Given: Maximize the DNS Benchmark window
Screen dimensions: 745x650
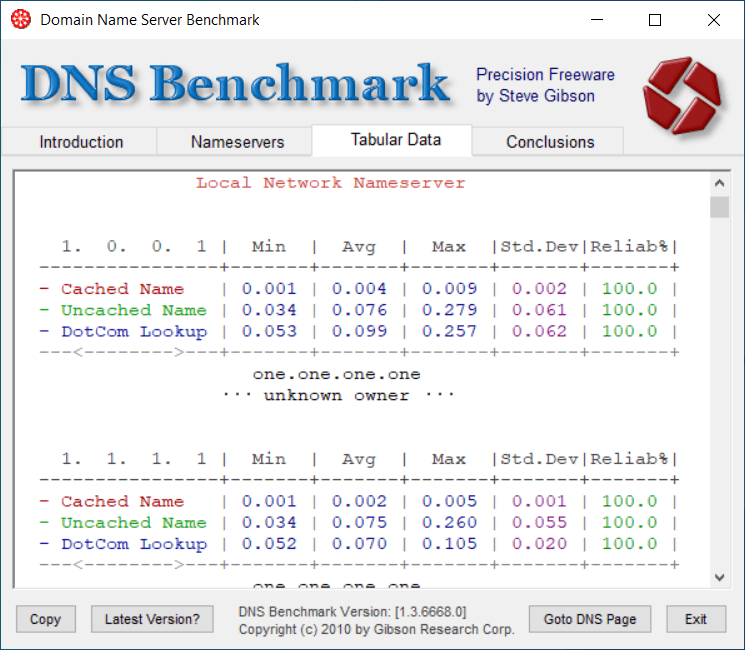Looking at the screenshot, I should (x=655, y=20).
